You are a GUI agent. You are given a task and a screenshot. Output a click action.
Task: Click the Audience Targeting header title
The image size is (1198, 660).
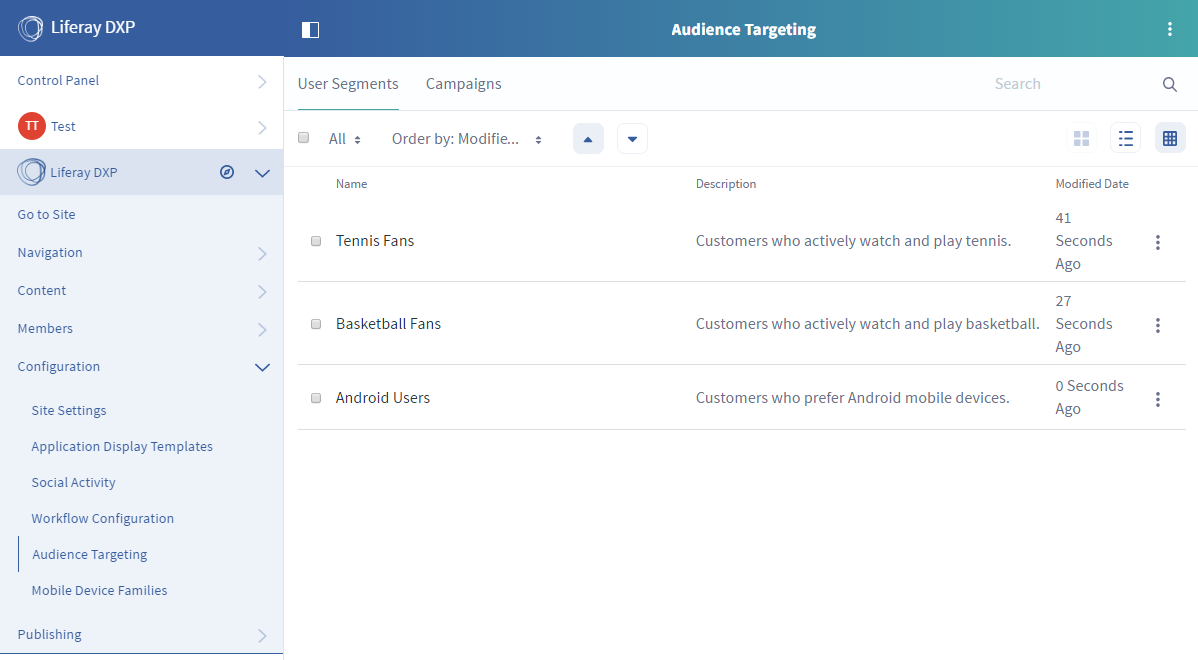pyautogui.click(x=743, y=30)
